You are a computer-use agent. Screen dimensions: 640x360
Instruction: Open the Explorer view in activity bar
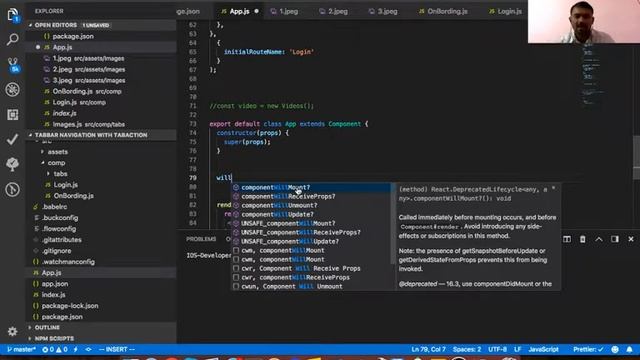[x=13, y=15]
